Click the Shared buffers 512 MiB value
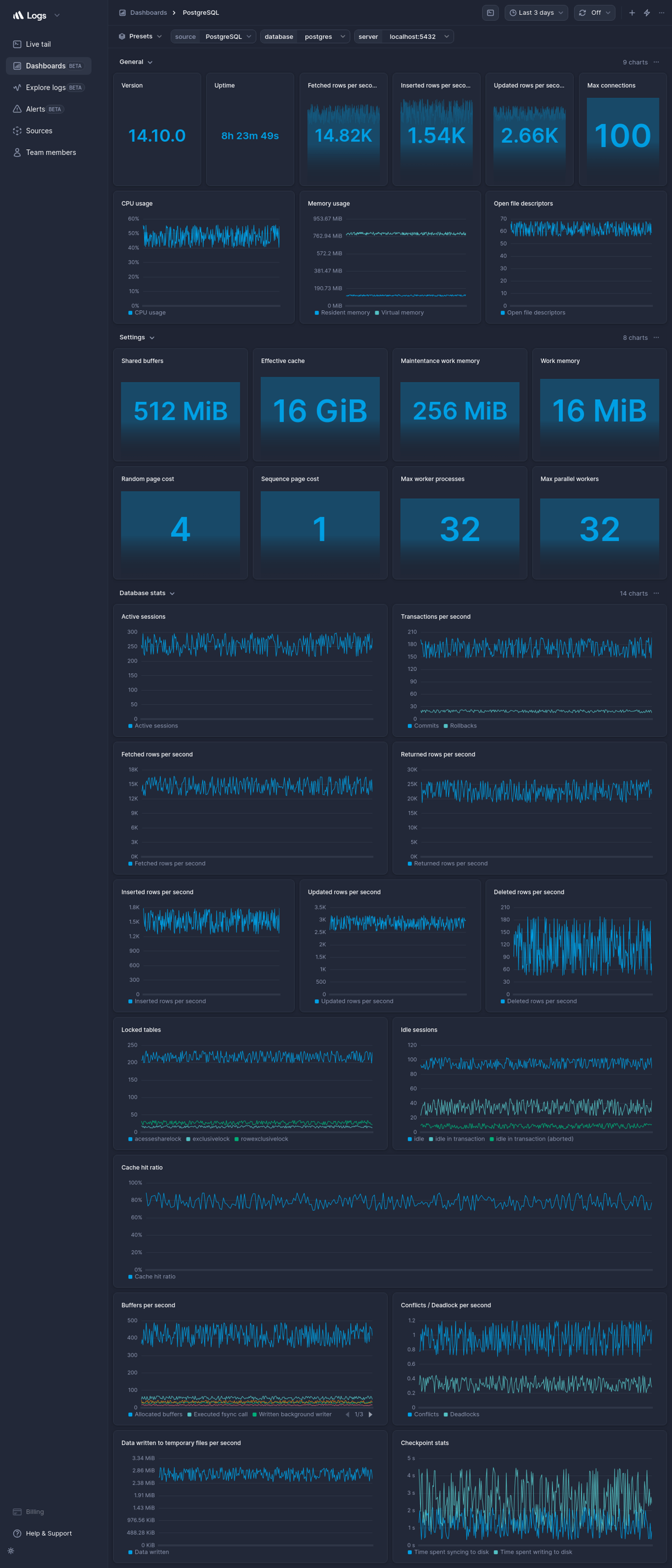672x1568 pixels. coord(180,411)
